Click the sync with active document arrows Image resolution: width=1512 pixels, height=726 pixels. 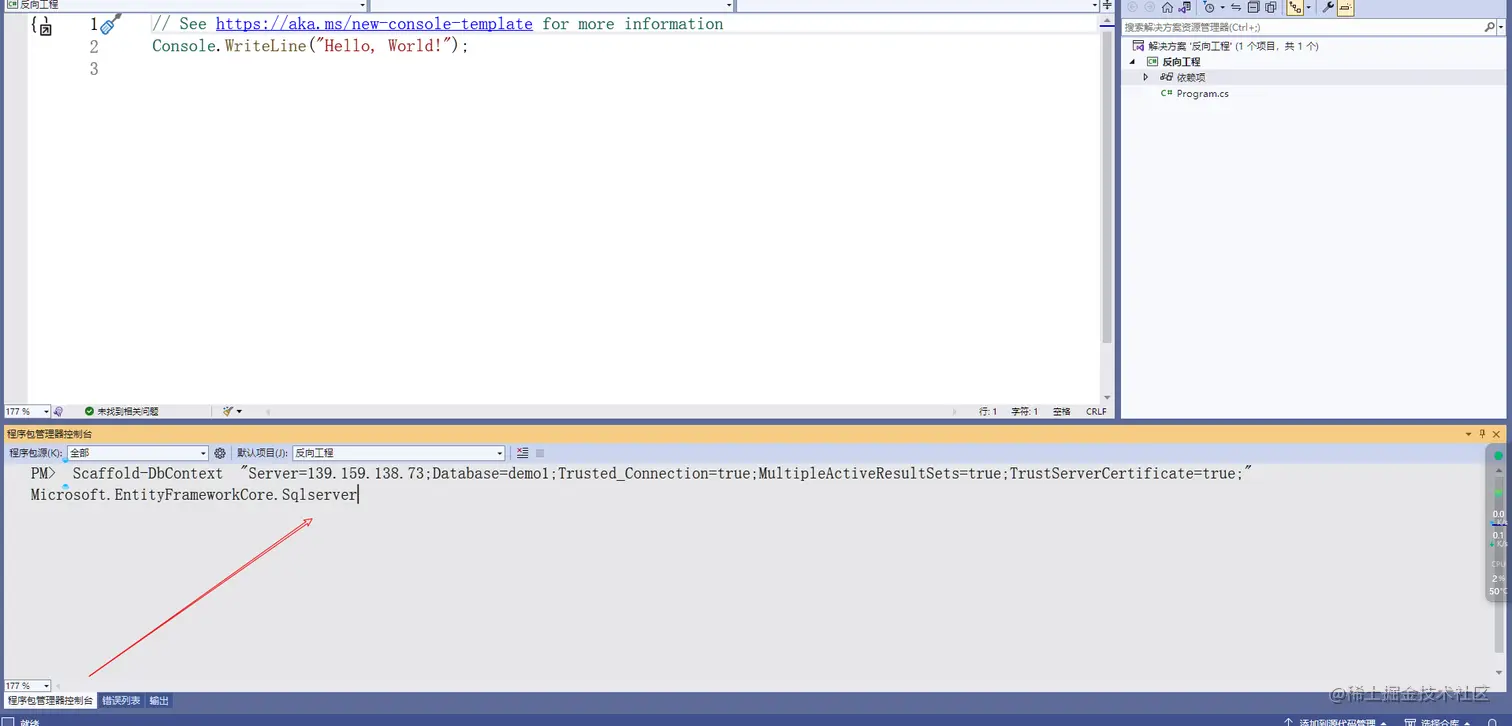pos(1236,7)
